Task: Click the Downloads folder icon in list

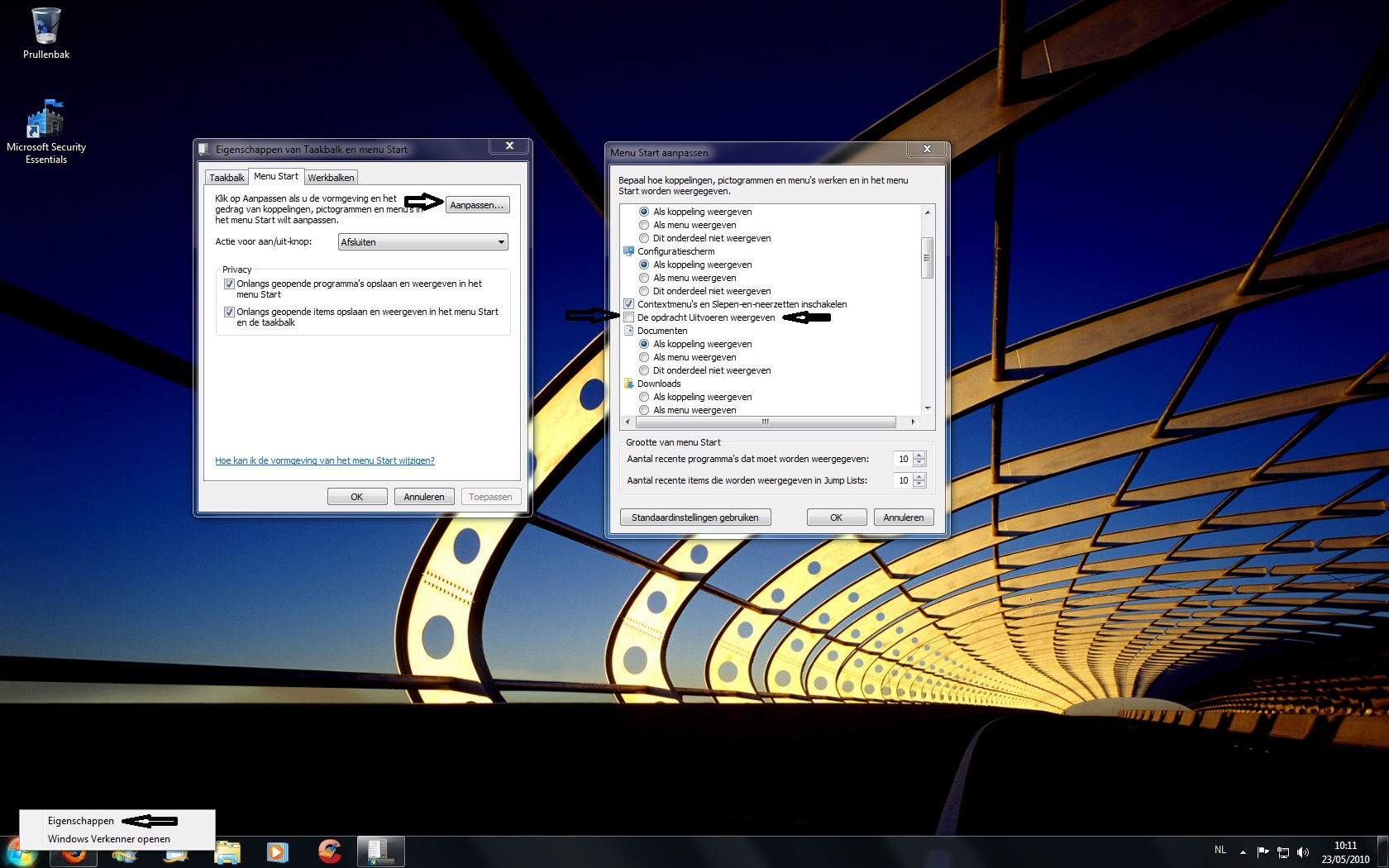Action: tap(628, 384)
